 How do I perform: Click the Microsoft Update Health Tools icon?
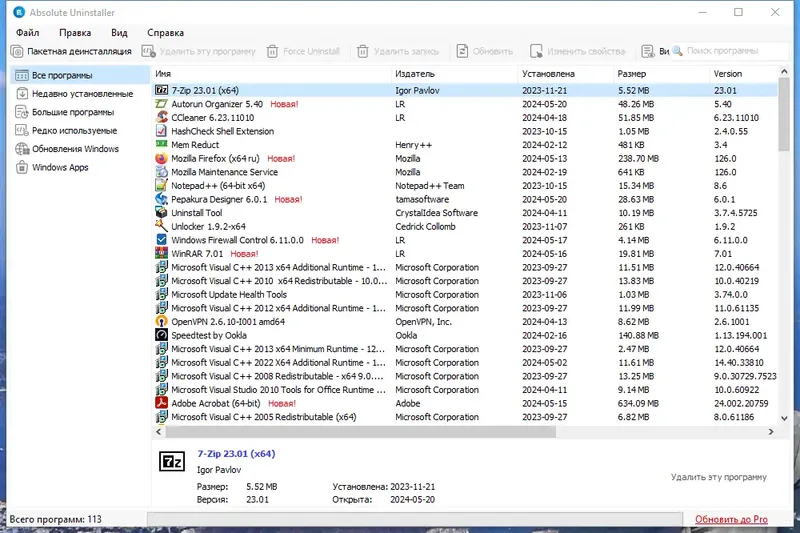point(161,294)
